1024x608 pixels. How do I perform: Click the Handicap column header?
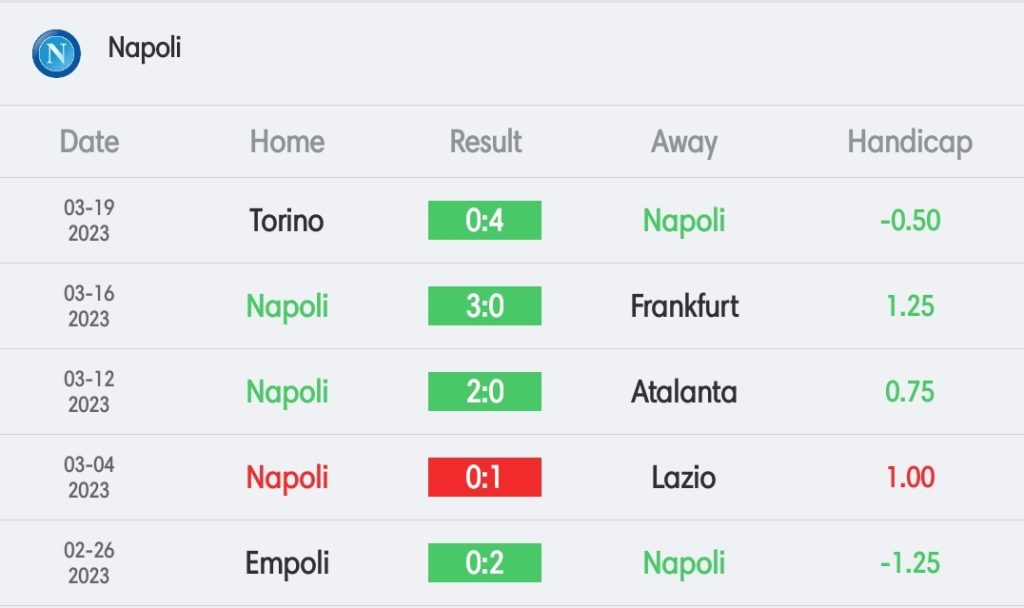910,143
